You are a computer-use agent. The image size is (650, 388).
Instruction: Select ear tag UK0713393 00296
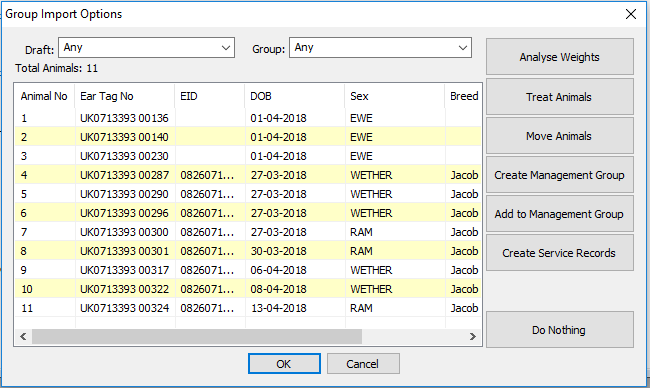[124, 213]
